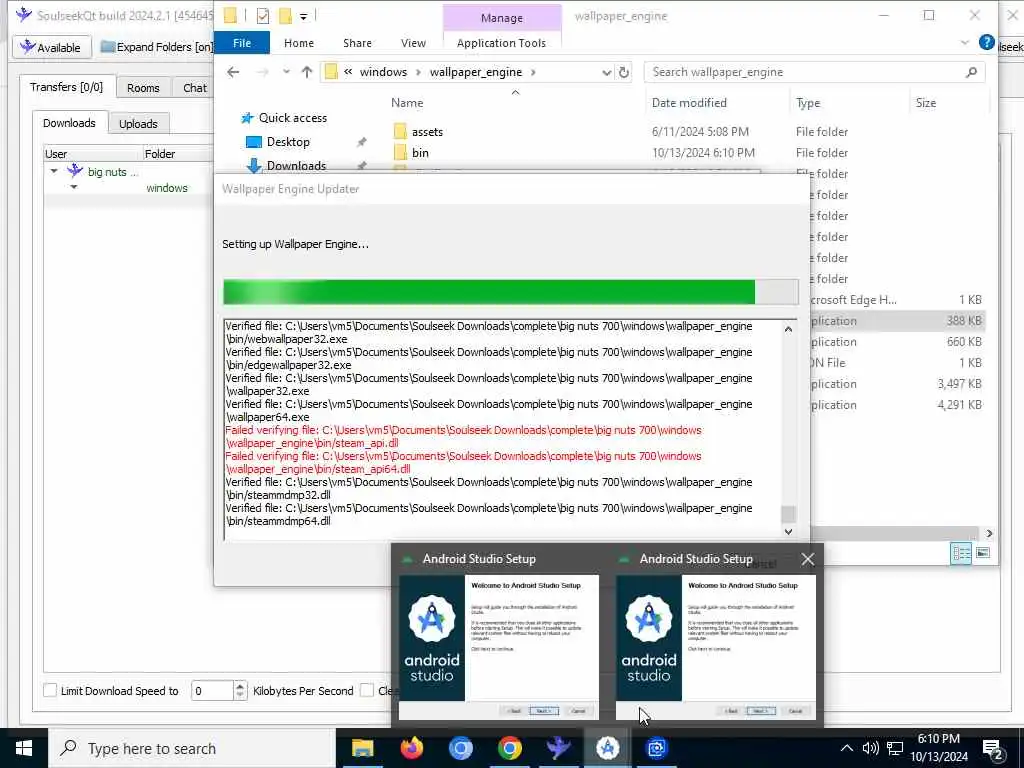Collapse the big nuts user tree
The image size is (1024, 768).
pyautogui.click(x=54, y=172)
